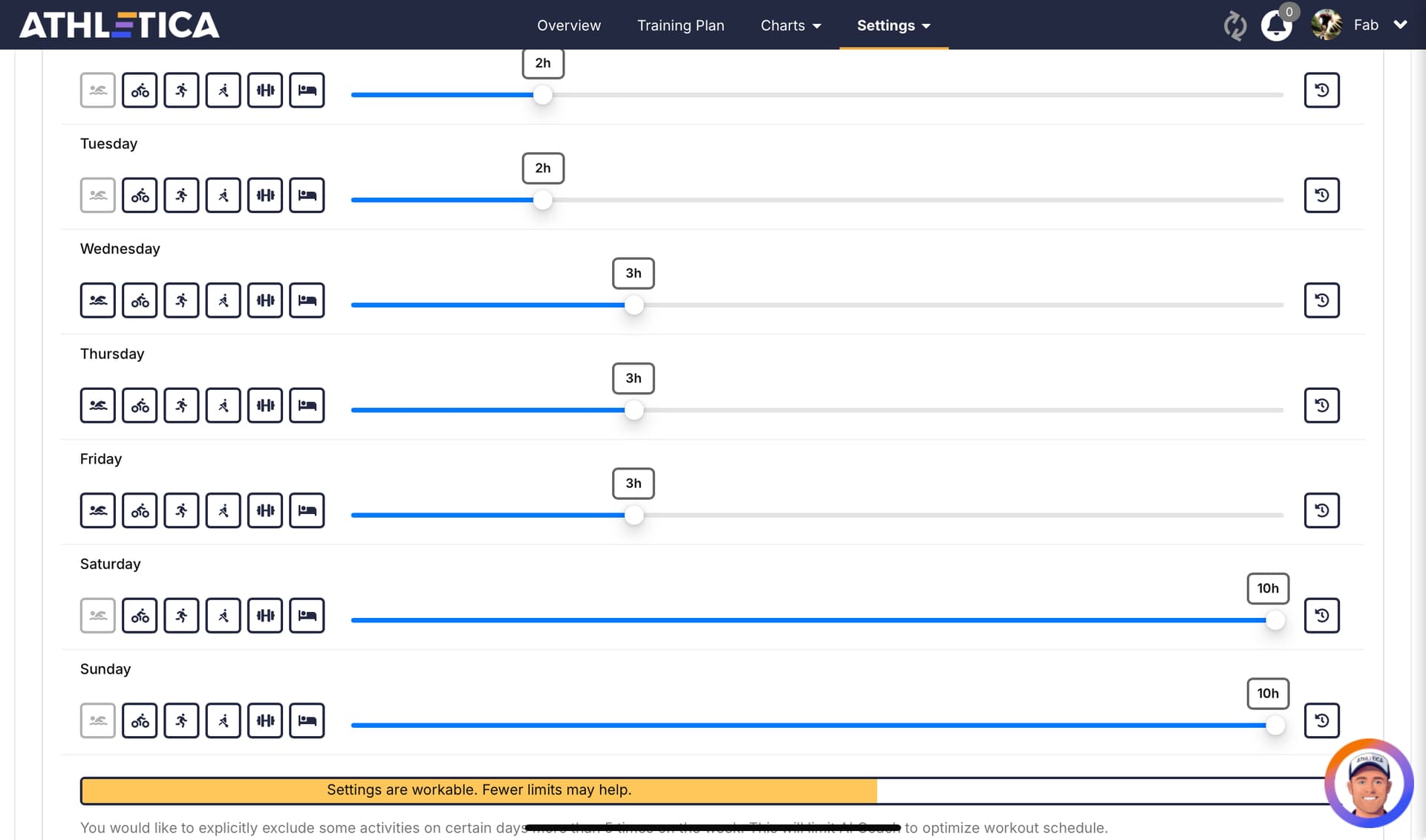This screenshot has height=840, width=1426.
Task: Enable swimming on Saturday
Action: (97, 616)
